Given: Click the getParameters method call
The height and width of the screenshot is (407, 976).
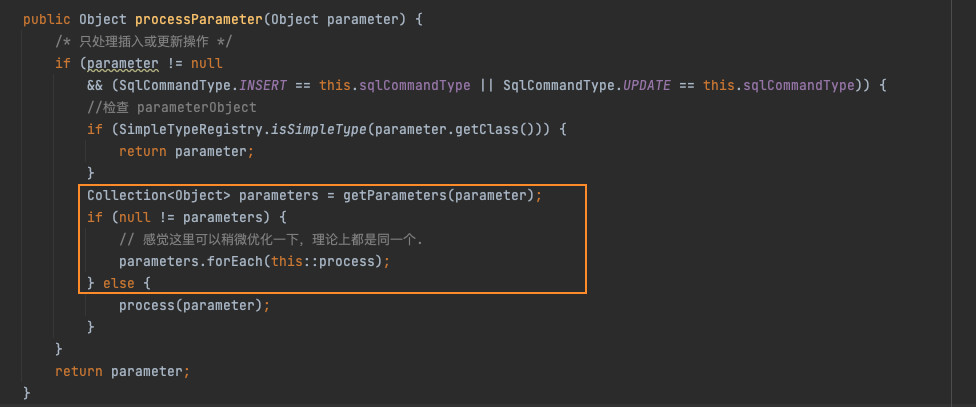Looking at the screenshot, I should click(394, 195).
